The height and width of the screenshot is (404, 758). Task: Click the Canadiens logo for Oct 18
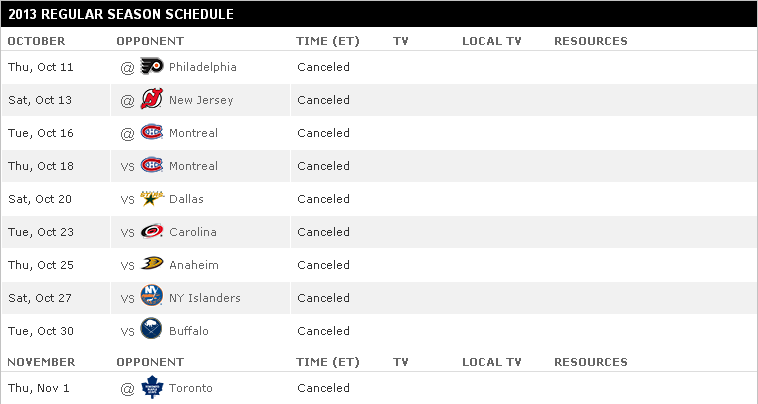pos(152,165)
